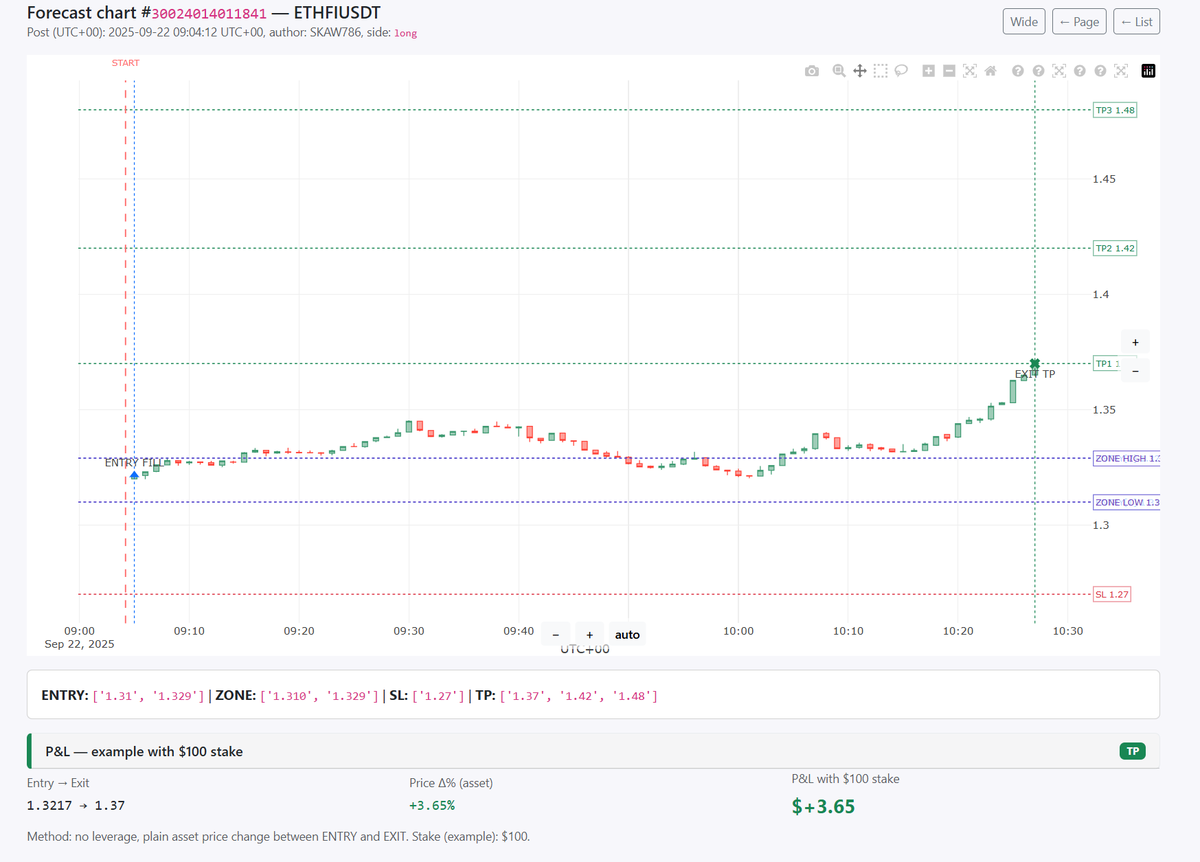Click the green TP status badge
The width and height of the screenshot is (1200, 862).
click(1132, 751)
